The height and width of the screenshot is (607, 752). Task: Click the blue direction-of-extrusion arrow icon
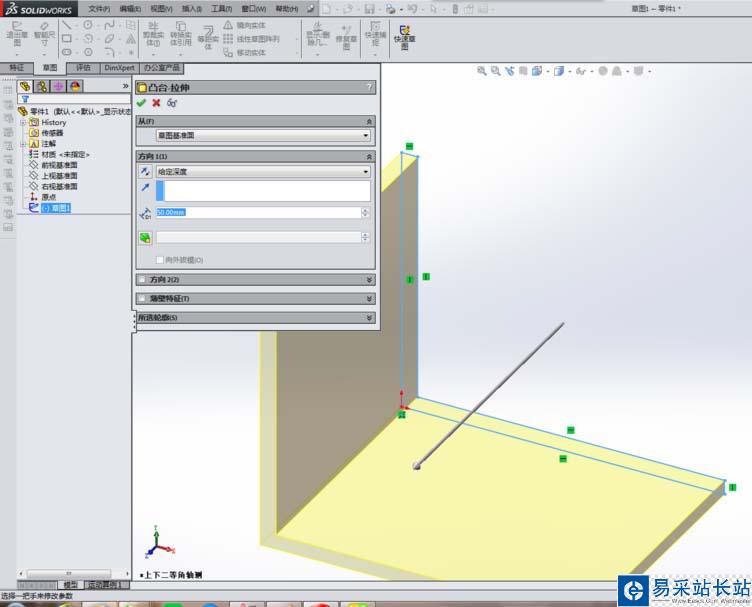[x=145, y=187]
